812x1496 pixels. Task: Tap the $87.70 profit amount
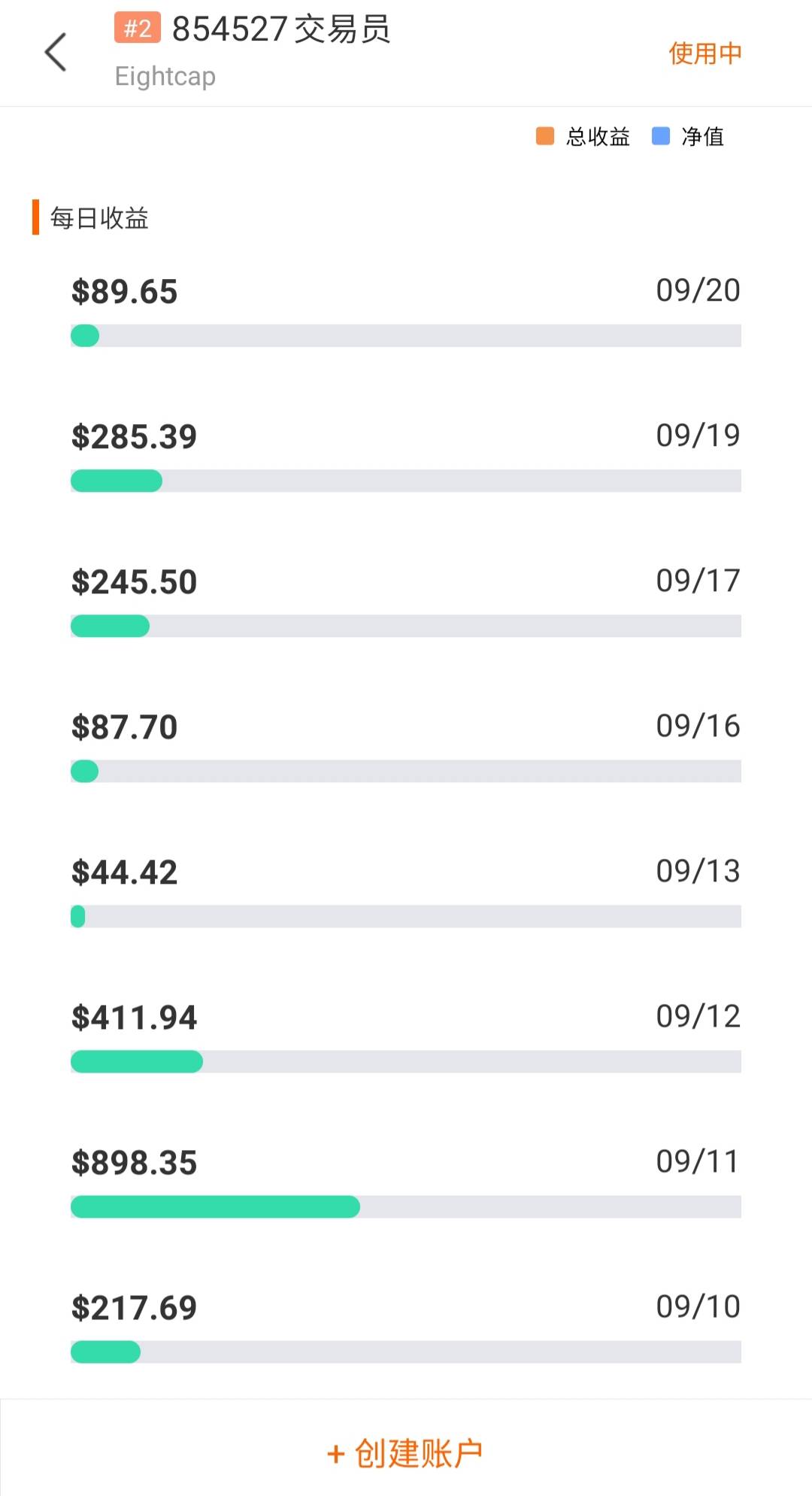124,727
